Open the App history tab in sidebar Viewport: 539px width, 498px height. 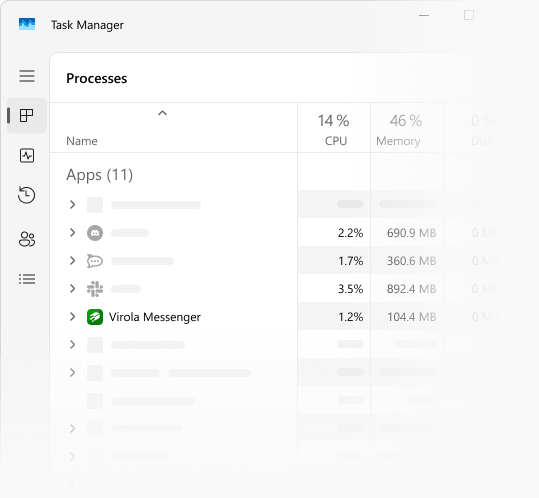tap(26, 195)
